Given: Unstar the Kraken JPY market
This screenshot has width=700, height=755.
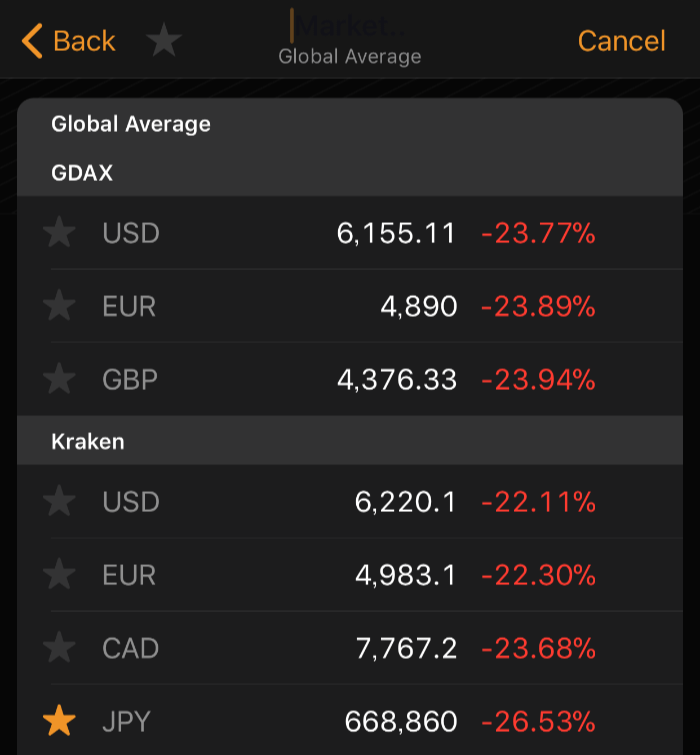Looking at the screenshot, I should [x=60, y=721].
